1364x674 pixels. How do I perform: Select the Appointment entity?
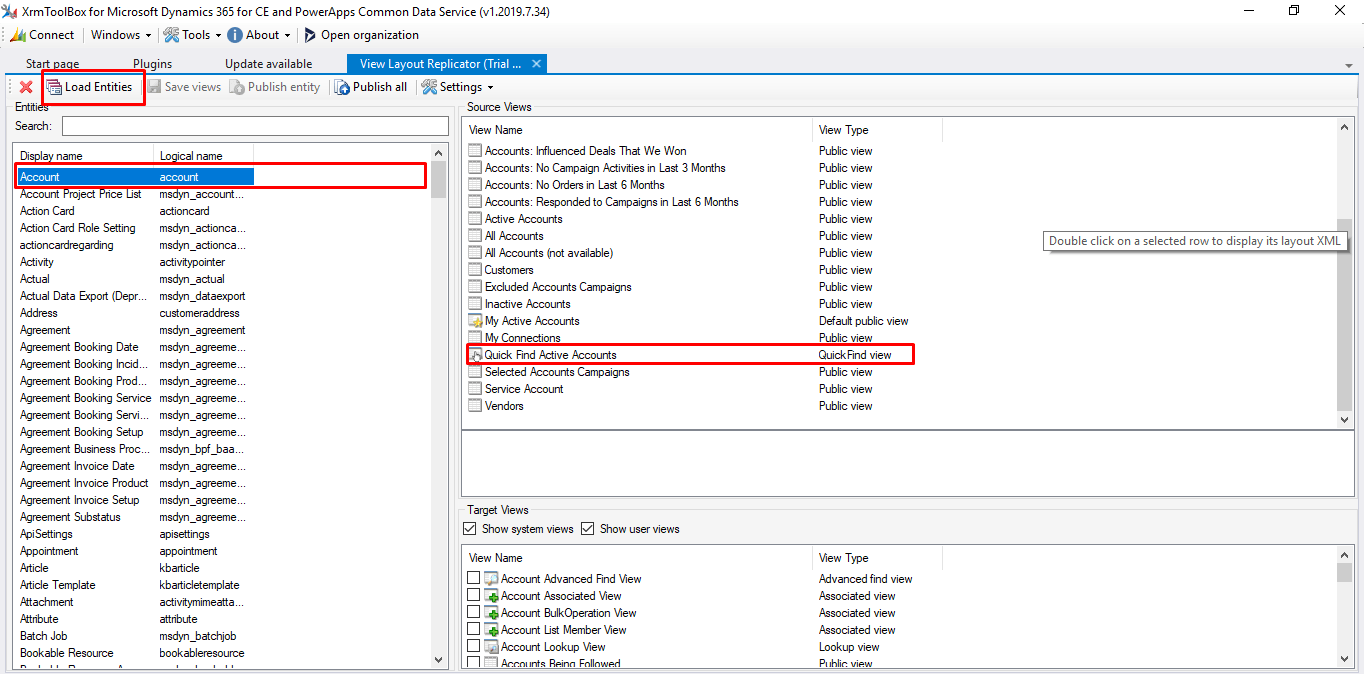(49, 551)
